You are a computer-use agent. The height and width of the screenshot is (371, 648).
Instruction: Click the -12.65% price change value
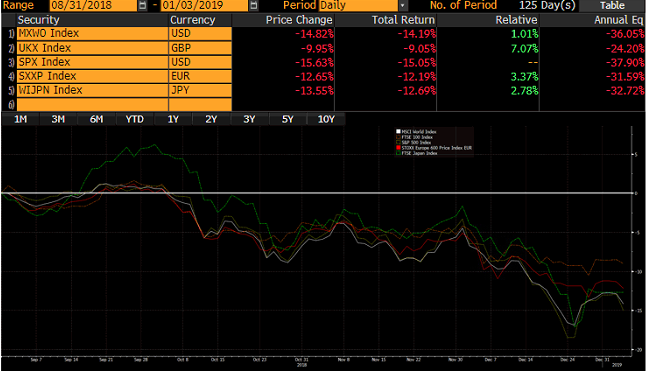(314, 76)
